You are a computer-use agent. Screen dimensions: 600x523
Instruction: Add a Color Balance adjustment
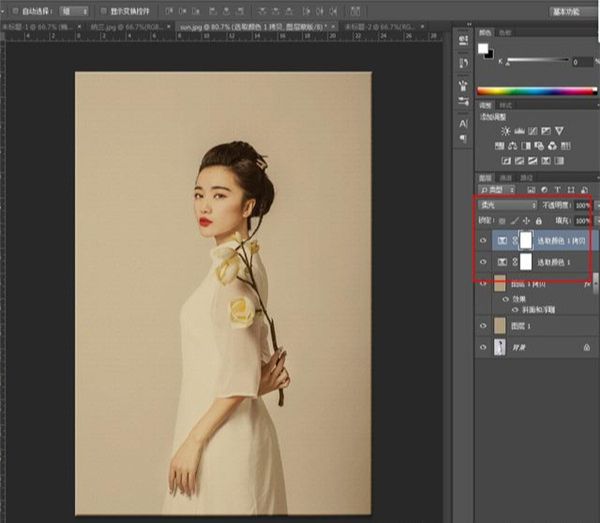coord(513,146)
